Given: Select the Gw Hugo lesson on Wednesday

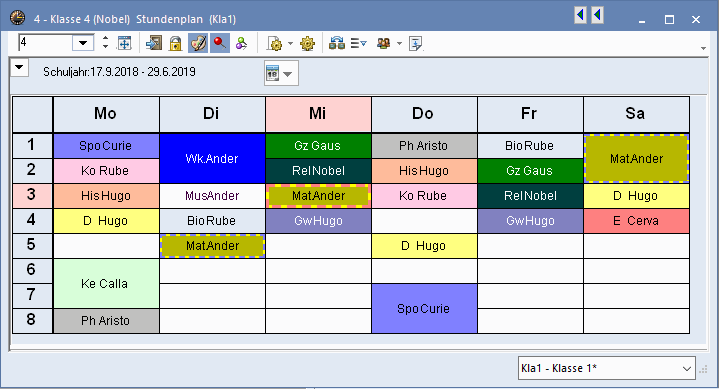Looking at the screenshot, I should pyautogui.click(x=318, y=221).
